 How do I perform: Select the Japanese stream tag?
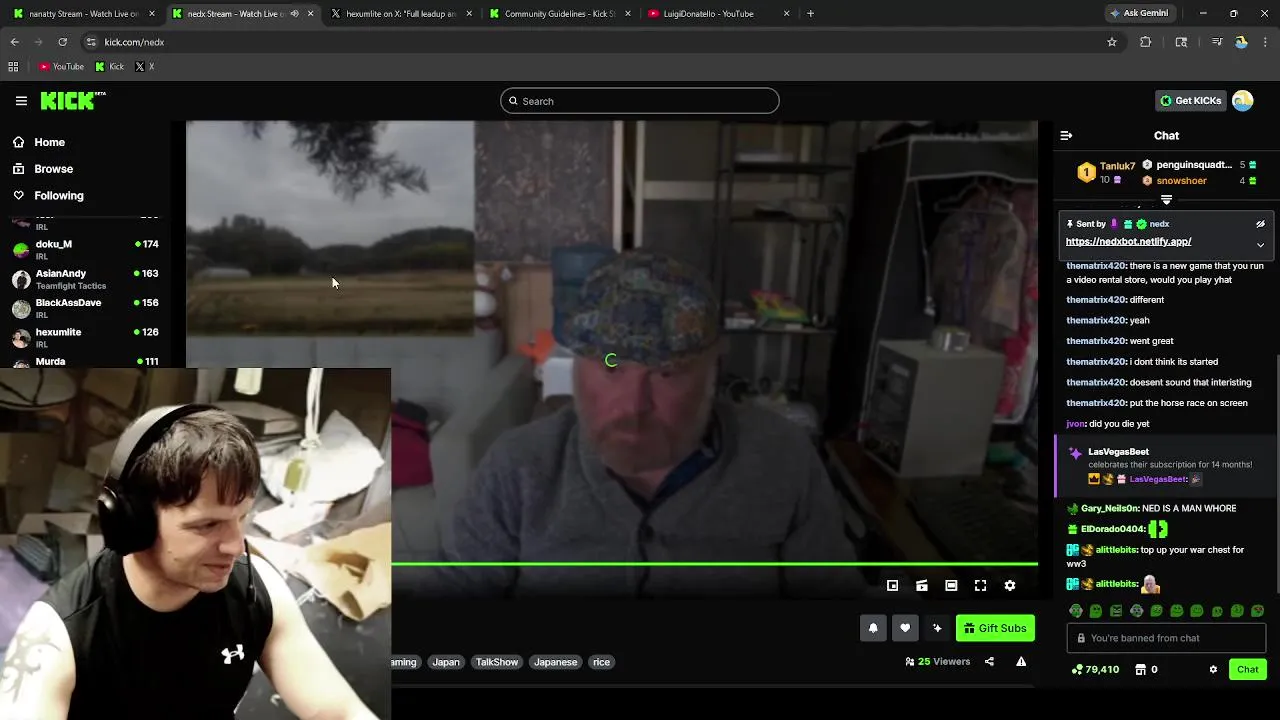555,662
